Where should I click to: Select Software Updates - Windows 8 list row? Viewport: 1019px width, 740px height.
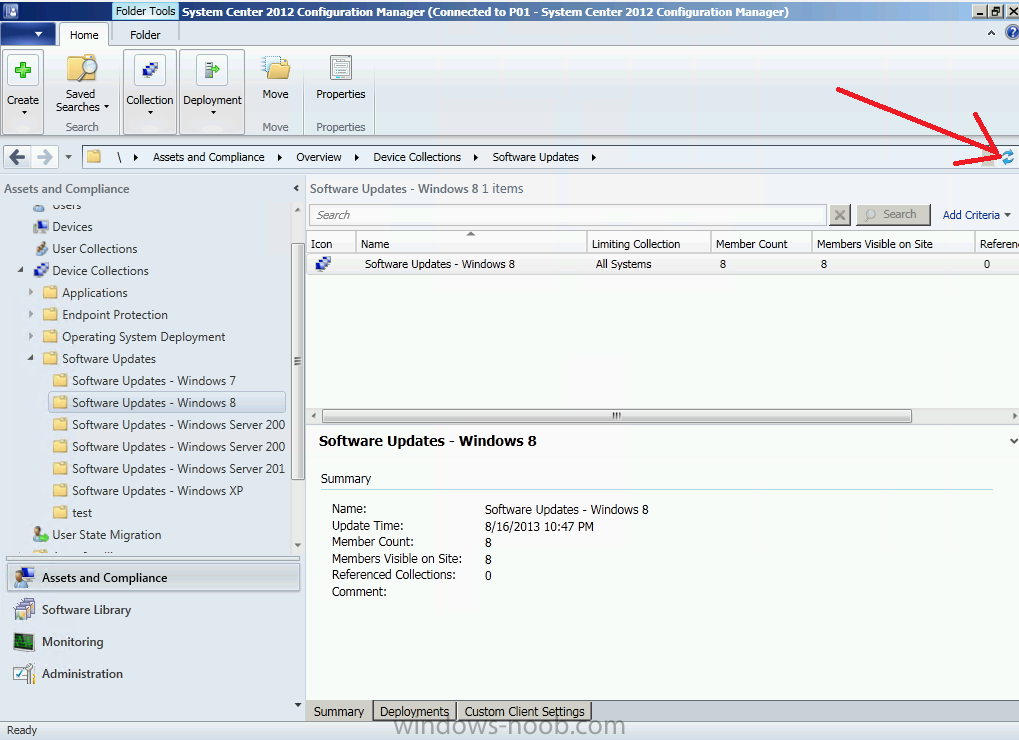pos(662,264)
